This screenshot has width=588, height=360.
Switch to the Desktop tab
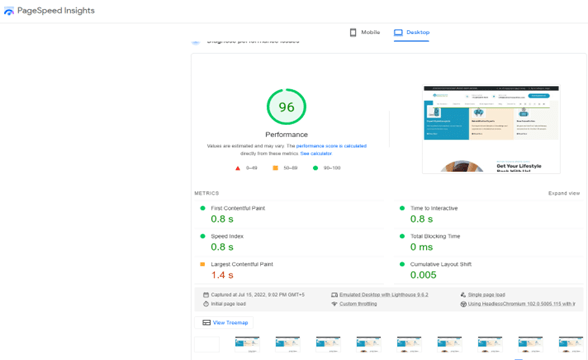(x=411, y=33)
